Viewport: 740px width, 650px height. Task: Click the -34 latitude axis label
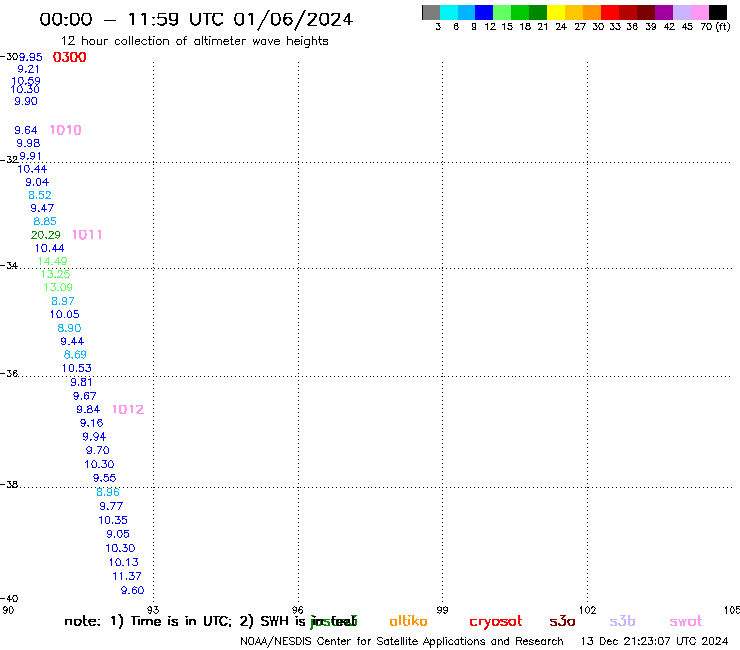pos(9,266)
